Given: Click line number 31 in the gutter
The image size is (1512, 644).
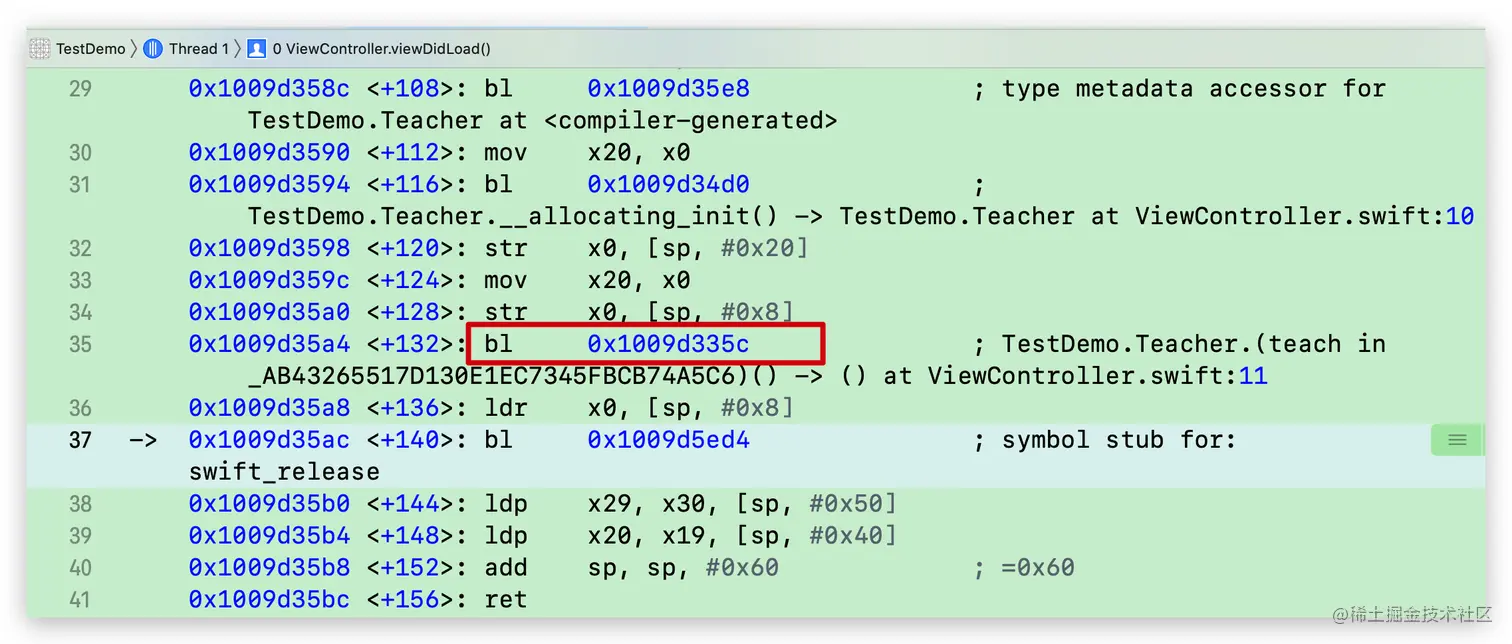Looking at the screenshot, I should pos(80,184).
